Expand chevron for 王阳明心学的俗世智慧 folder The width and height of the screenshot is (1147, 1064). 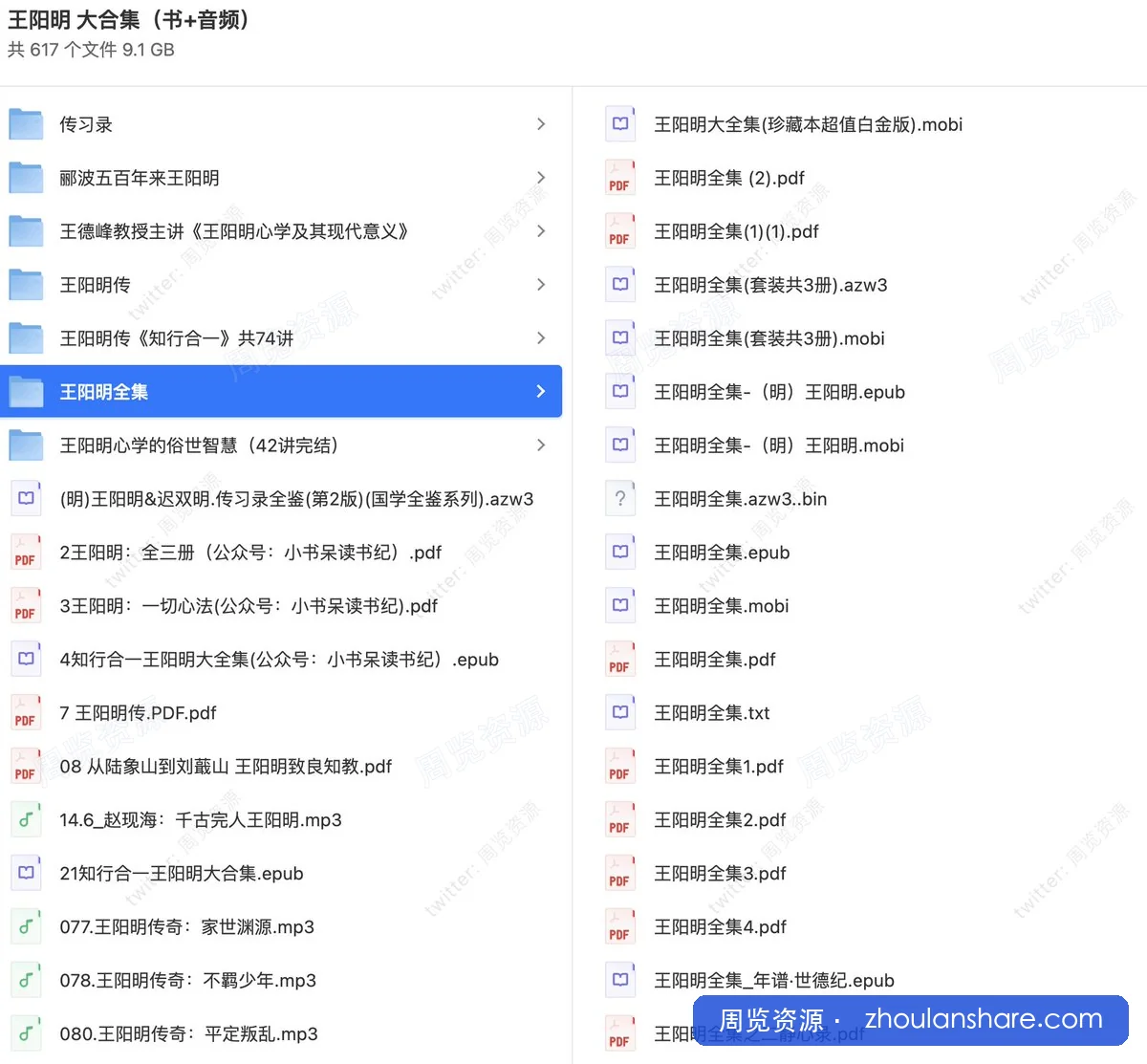(541, 445)
